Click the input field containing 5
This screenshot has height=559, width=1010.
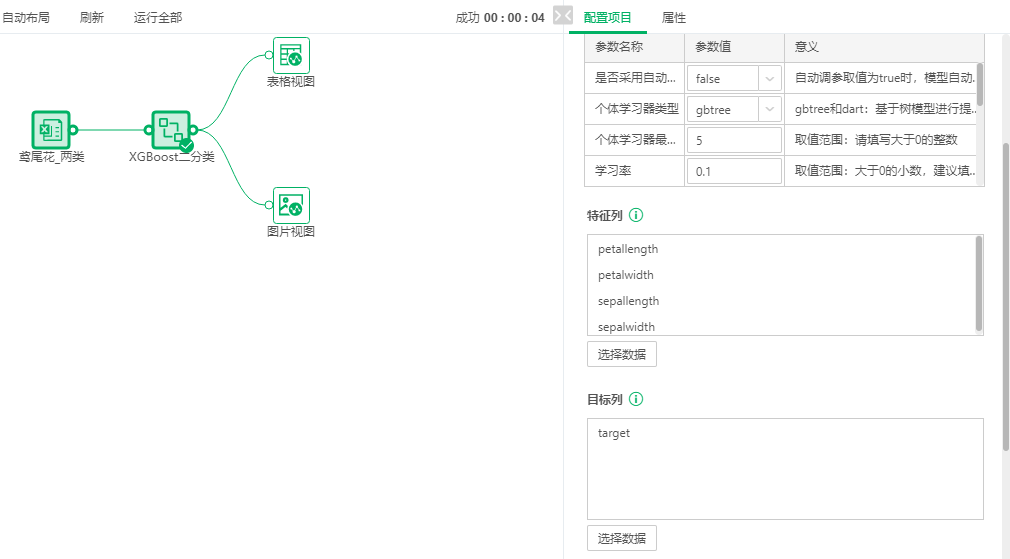[734, 140]
